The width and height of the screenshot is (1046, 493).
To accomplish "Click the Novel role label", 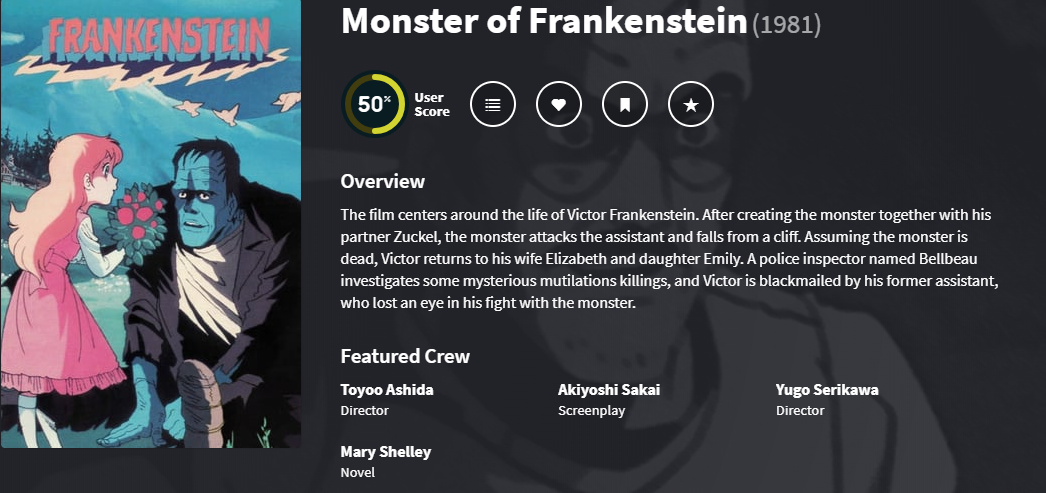I will point(358,473).
